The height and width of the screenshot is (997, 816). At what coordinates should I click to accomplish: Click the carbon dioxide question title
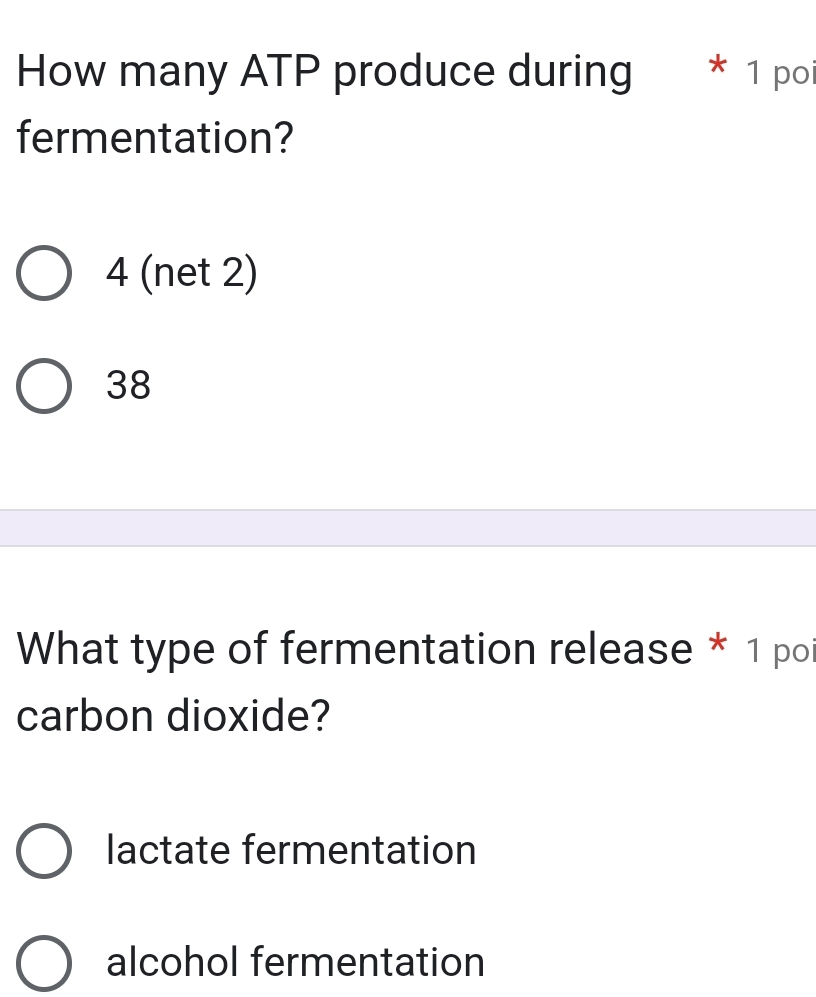coord(350,680)
